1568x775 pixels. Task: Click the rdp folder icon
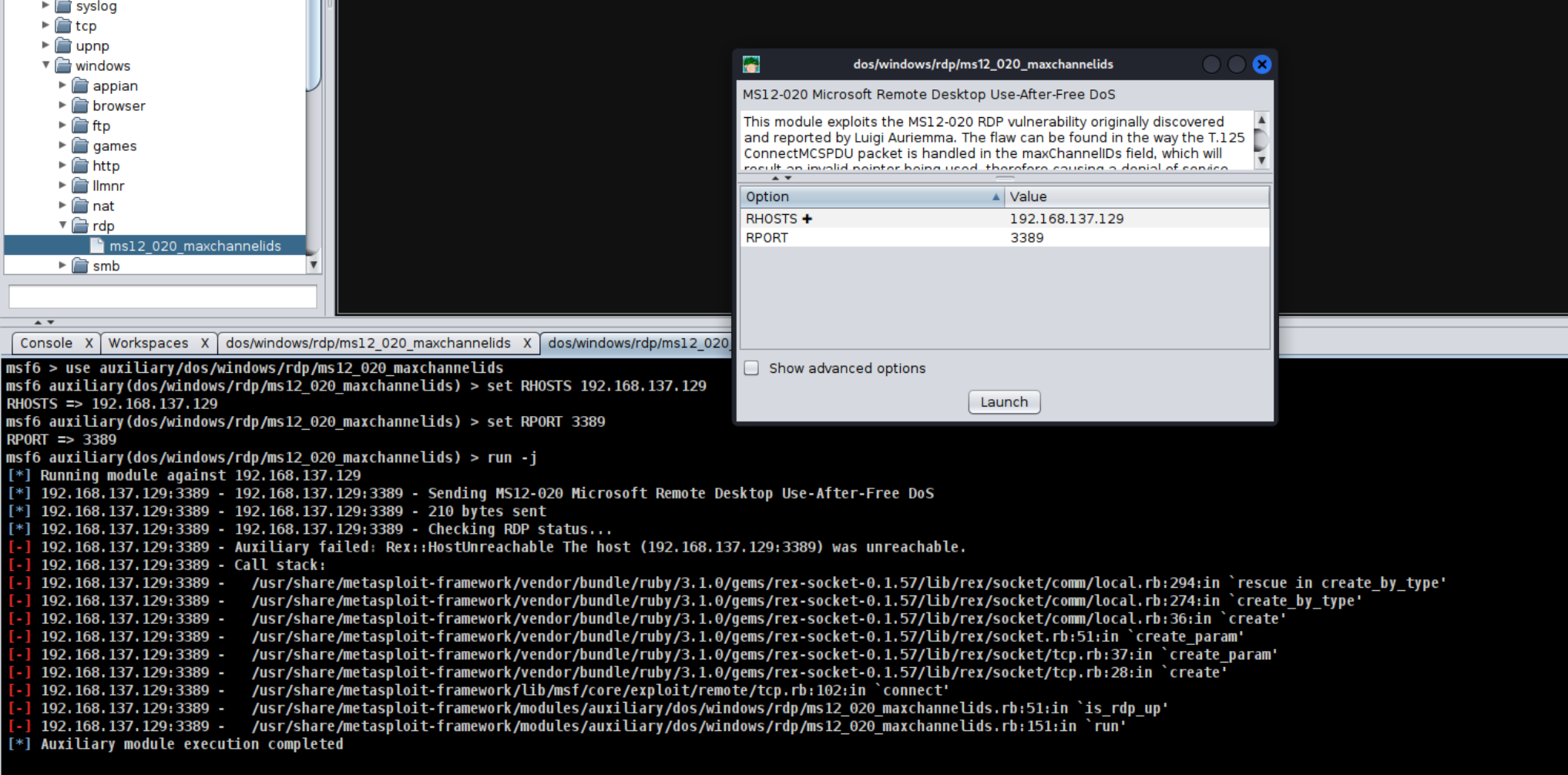pyautogui.click(x=80, y=226)
